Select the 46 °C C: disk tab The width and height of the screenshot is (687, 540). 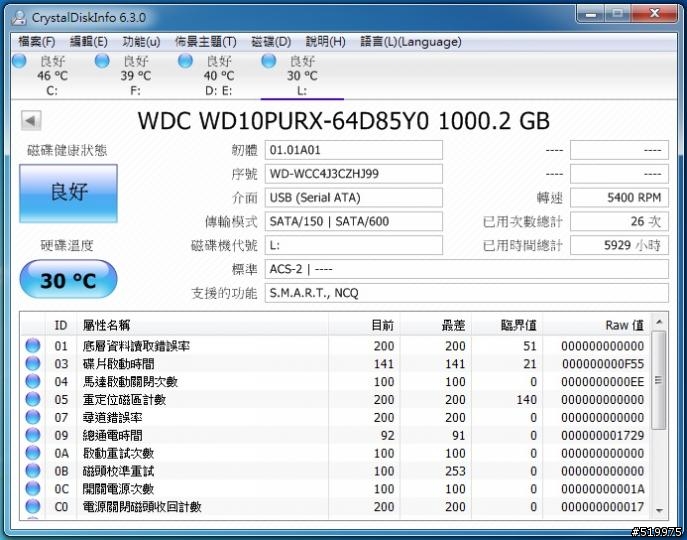click(52, 75)
